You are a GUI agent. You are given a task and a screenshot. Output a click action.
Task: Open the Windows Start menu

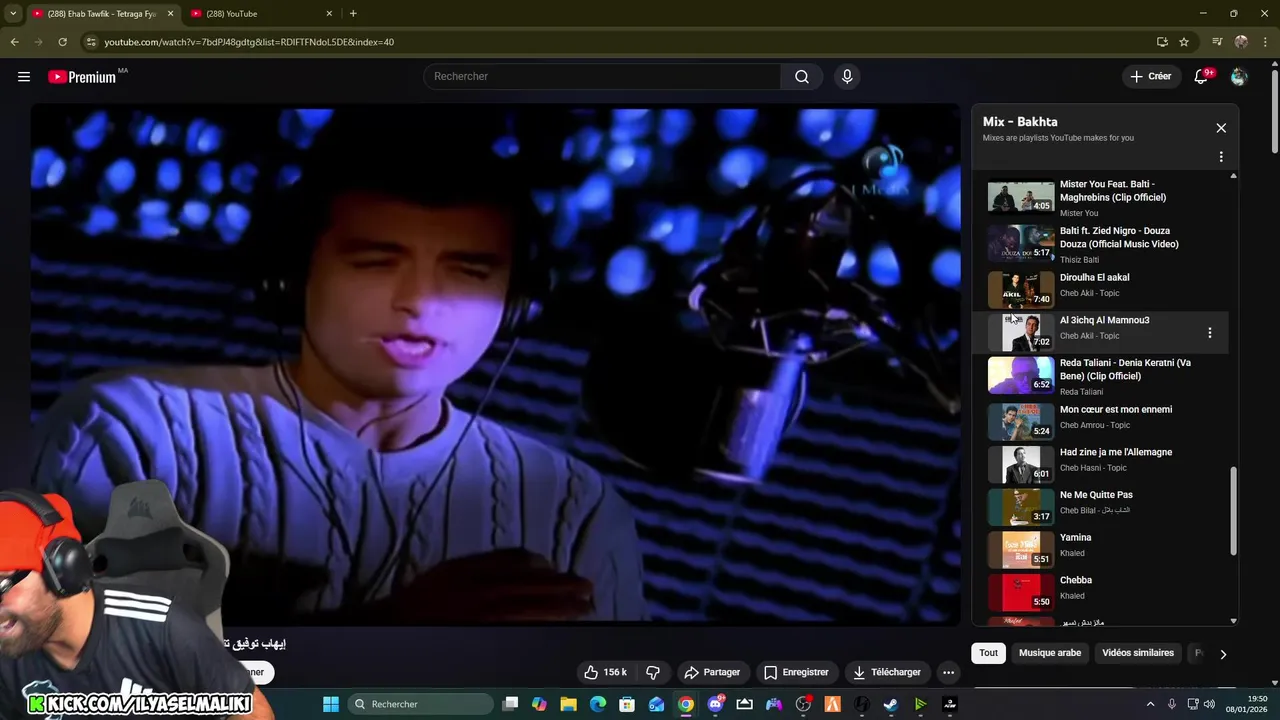click(x=331, y=704)
